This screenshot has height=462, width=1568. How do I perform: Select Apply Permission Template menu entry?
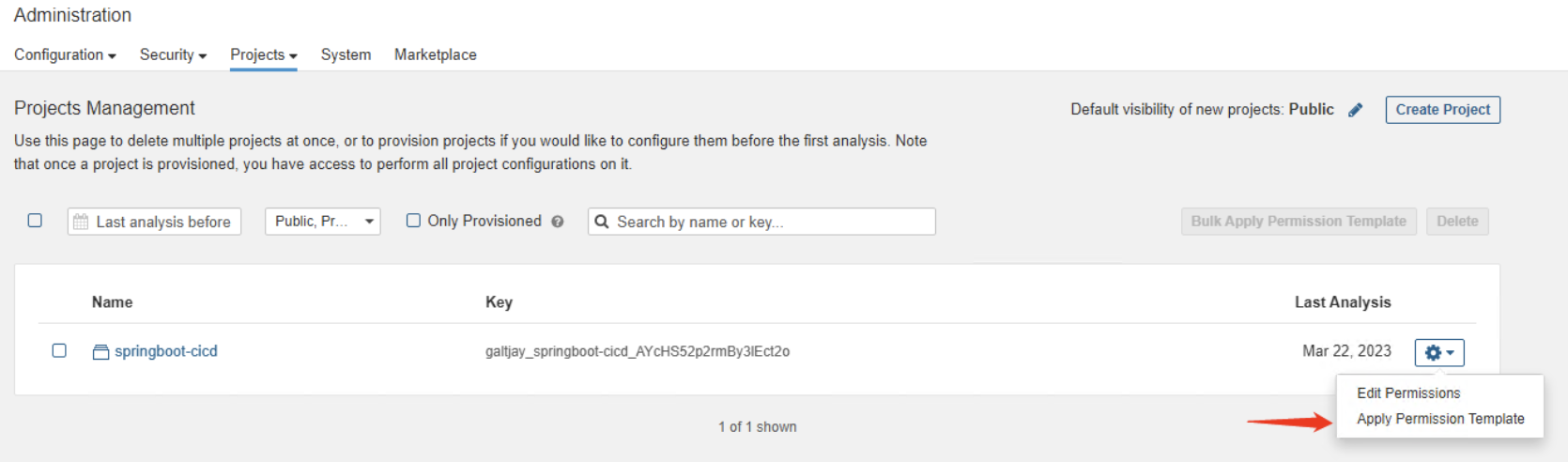(x=1440, y=419)
